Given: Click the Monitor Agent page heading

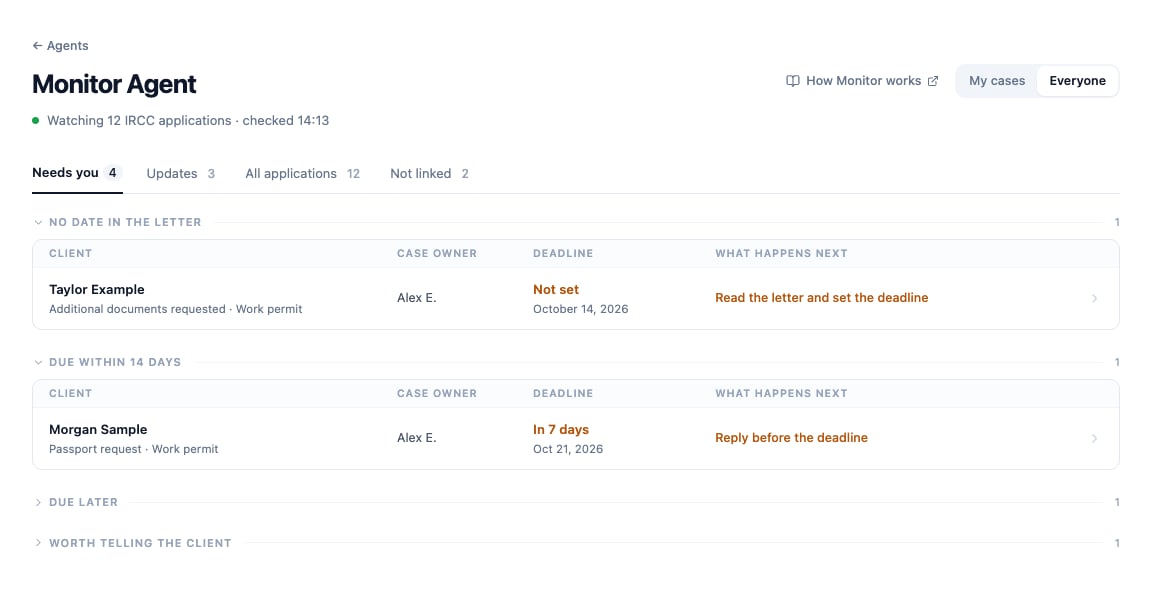Looking at the screenshot, I should pos(114,85).
